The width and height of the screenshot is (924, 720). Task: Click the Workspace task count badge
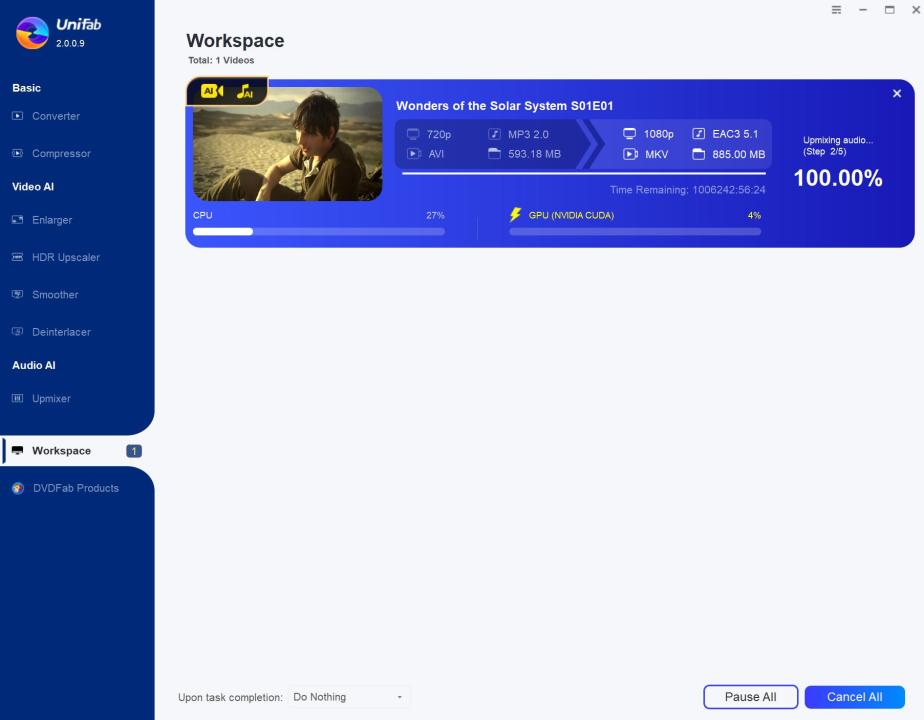click(134, 451)
